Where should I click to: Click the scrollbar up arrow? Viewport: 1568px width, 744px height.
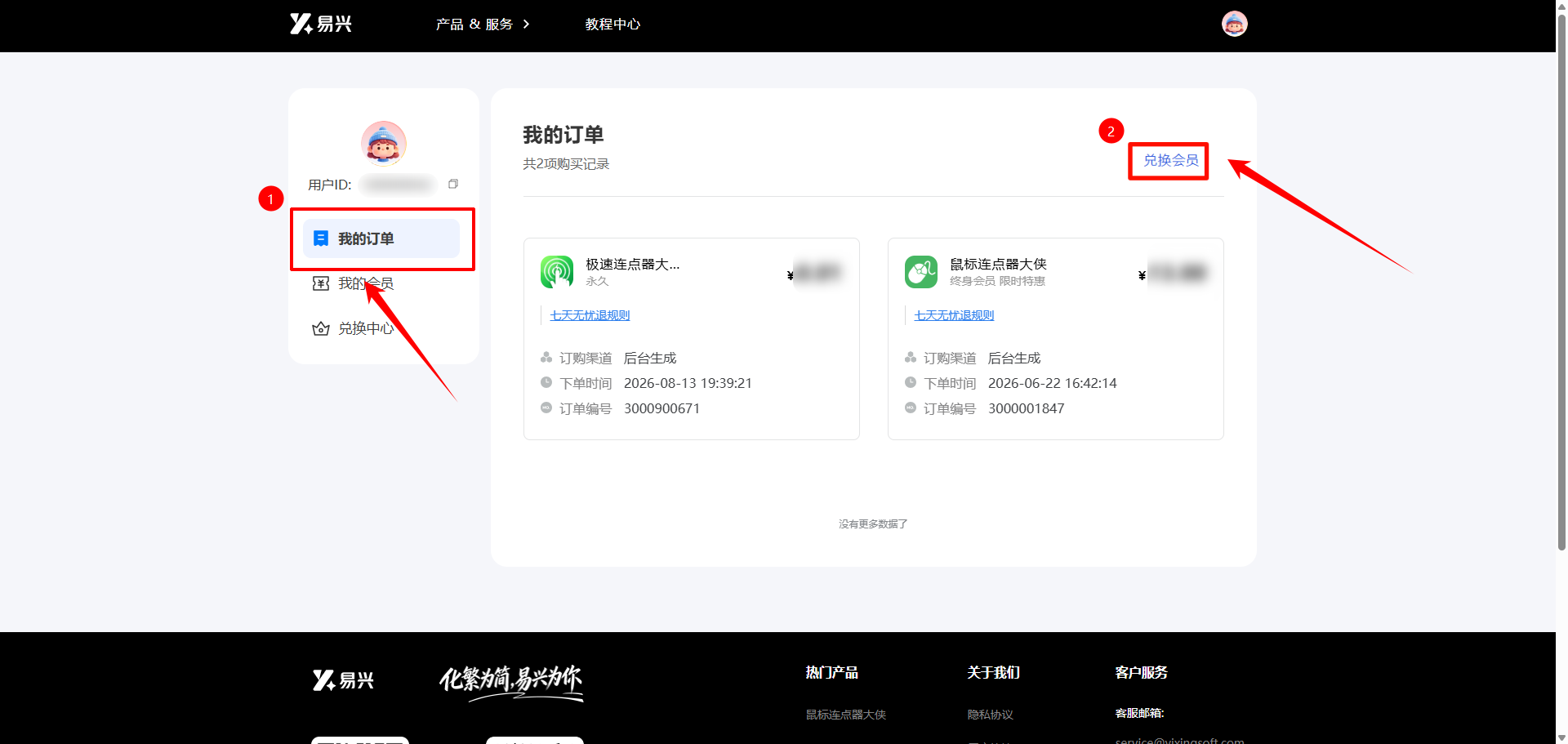point(1561,6)
